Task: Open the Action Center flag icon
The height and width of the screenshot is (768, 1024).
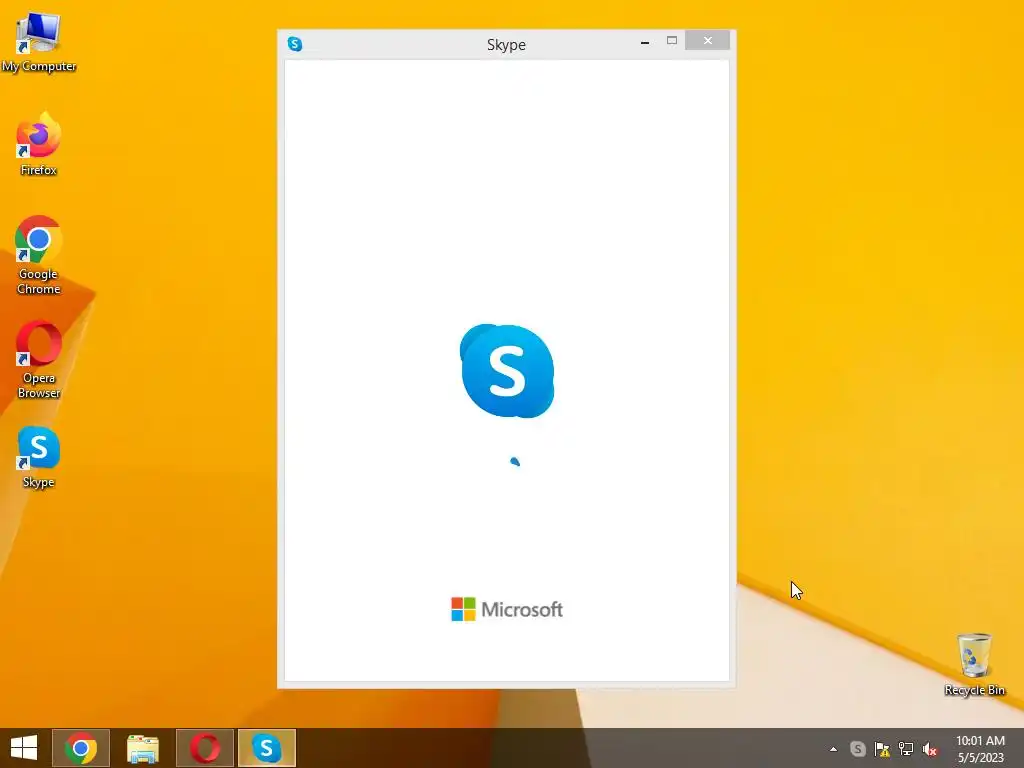Action: tap(882, 749)
